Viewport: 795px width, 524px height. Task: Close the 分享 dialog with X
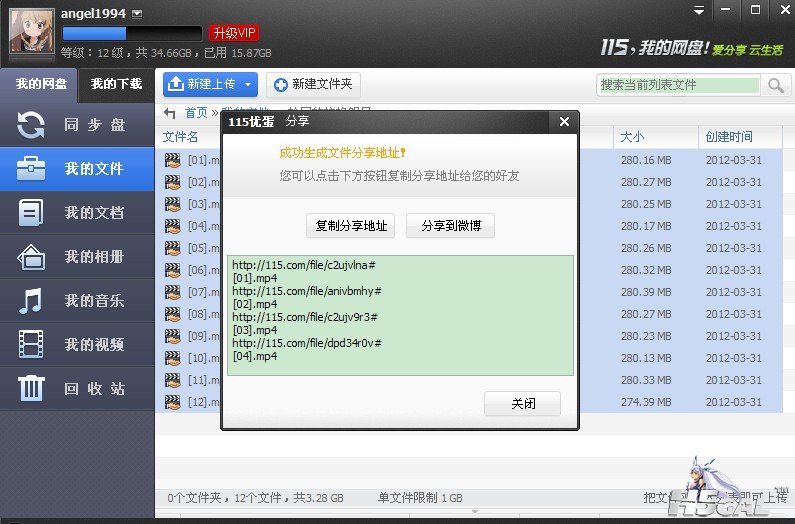(564, 122)
